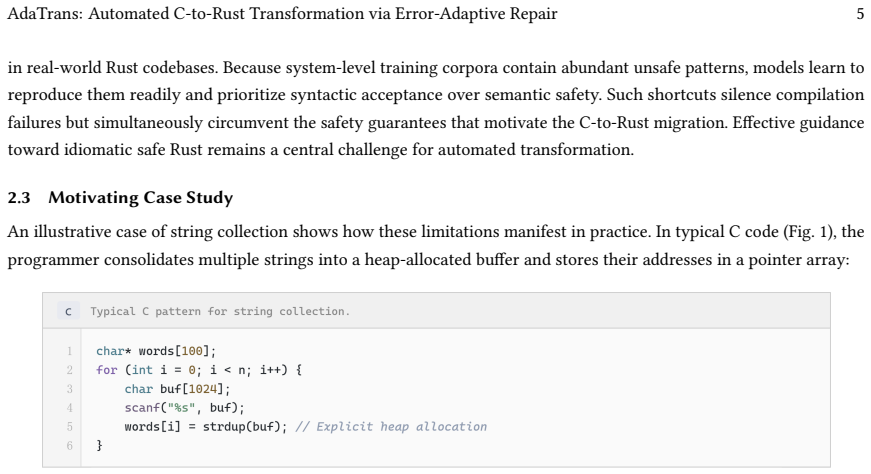Click the section number 2.3
Image resolution: width=871 pixels, height=474 pixels.
coord(19,198)
